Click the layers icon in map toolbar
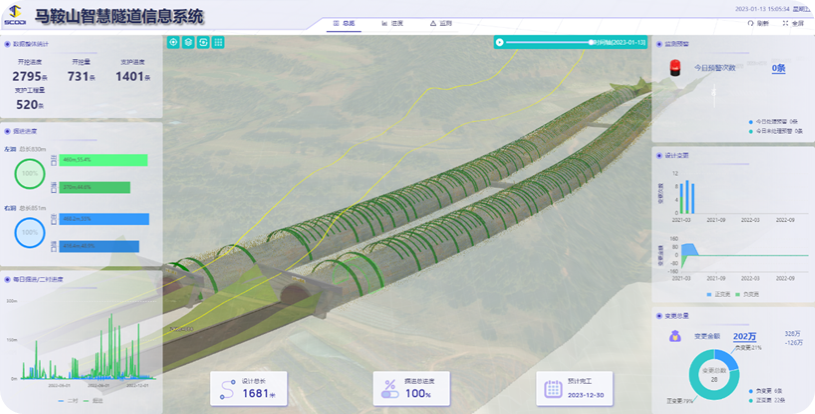Image resolution: width=815 pixels, height=414 pixels. click(x=188, y=42)
